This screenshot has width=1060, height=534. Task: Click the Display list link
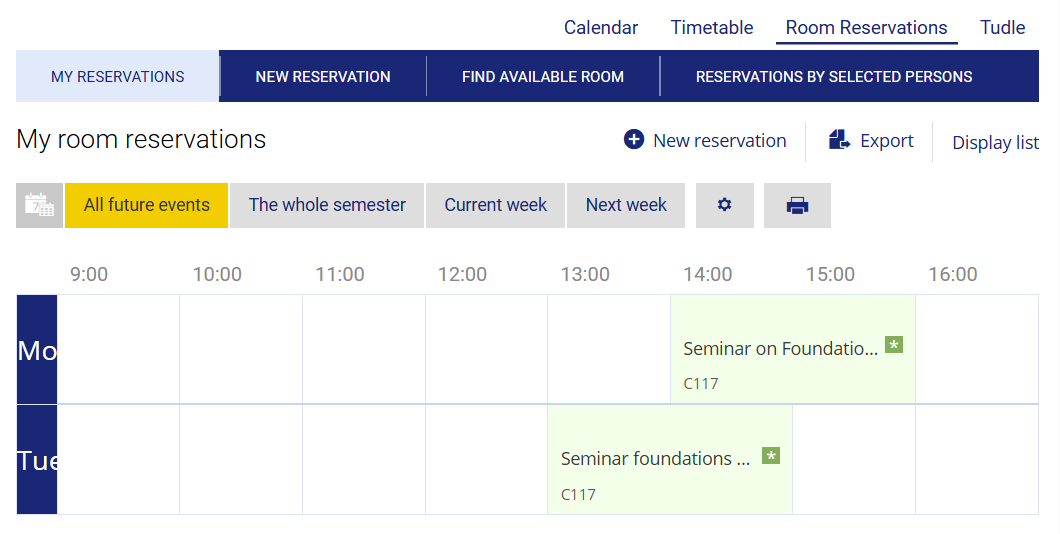(x=995, y=143)
